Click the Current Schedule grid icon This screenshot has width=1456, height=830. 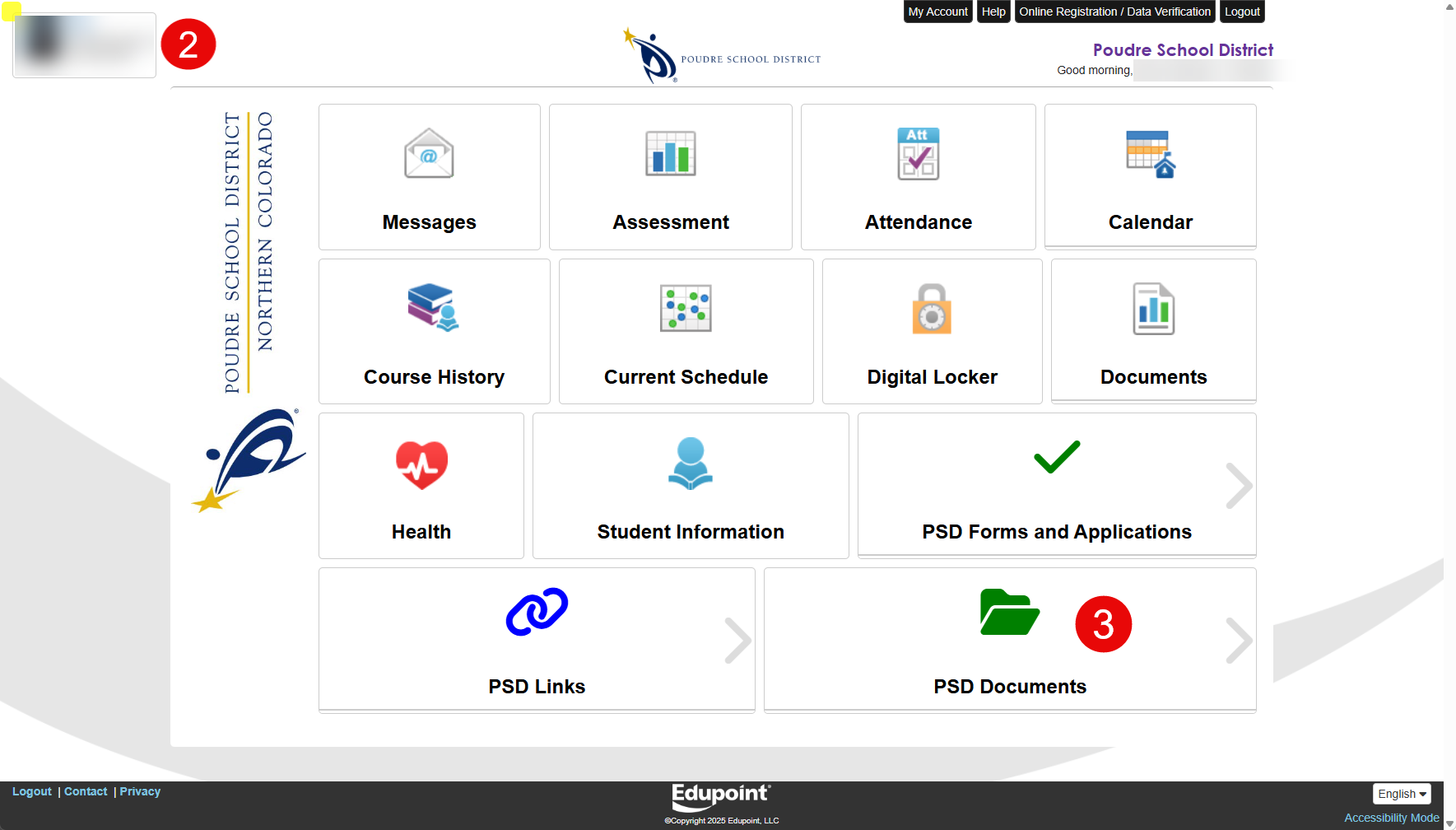686,309
